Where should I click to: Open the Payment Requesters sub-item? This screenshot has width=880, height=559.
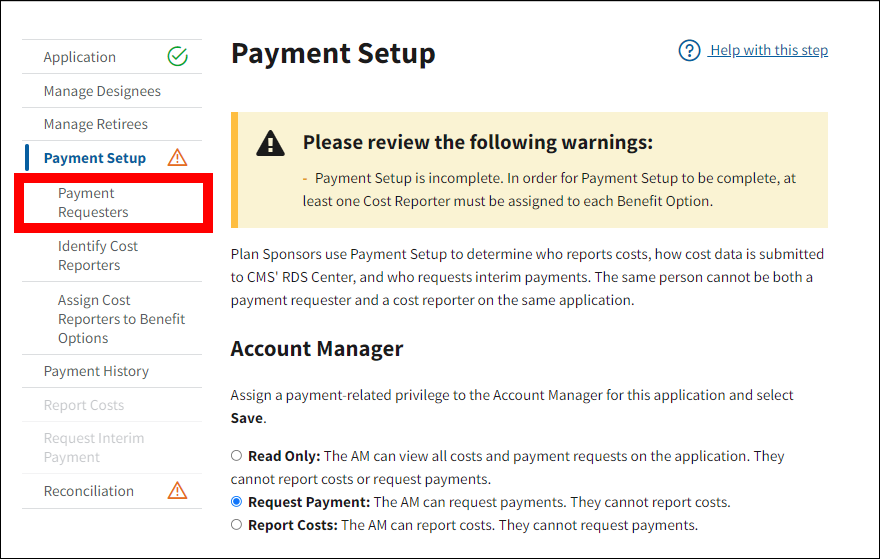point(93,203)
